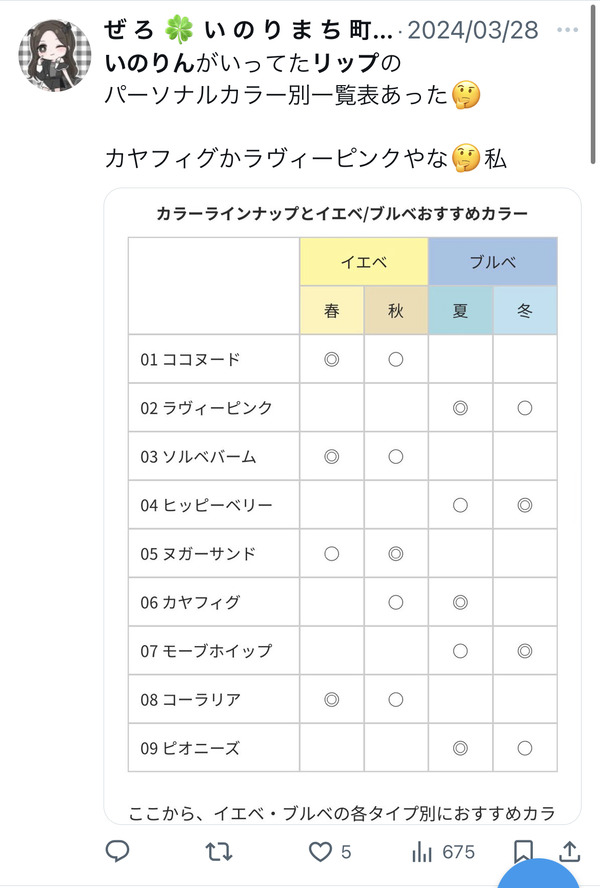The image size is (600, 888).
Task: Click the ブルベ blue header cell
Action: 493,262
